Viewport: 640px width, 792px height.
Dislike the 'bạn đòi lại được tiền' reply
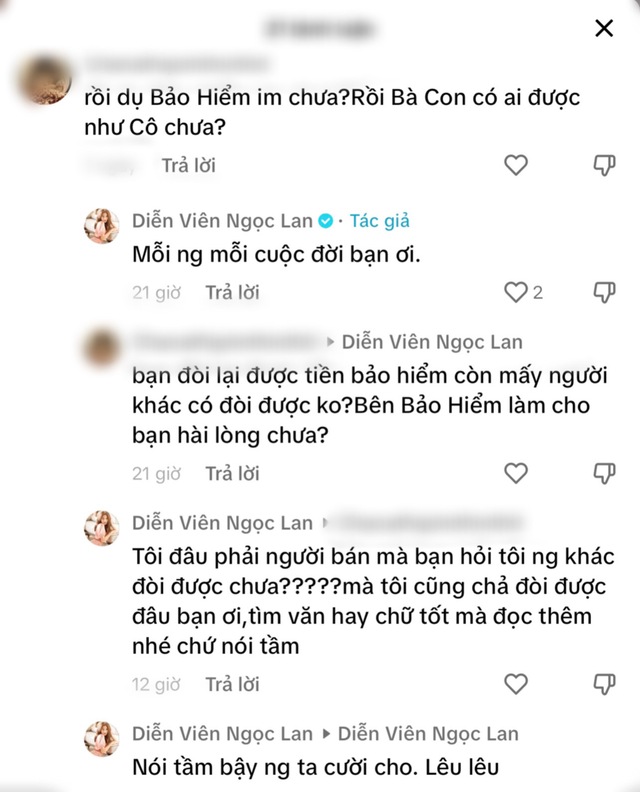tap(604, 473)
